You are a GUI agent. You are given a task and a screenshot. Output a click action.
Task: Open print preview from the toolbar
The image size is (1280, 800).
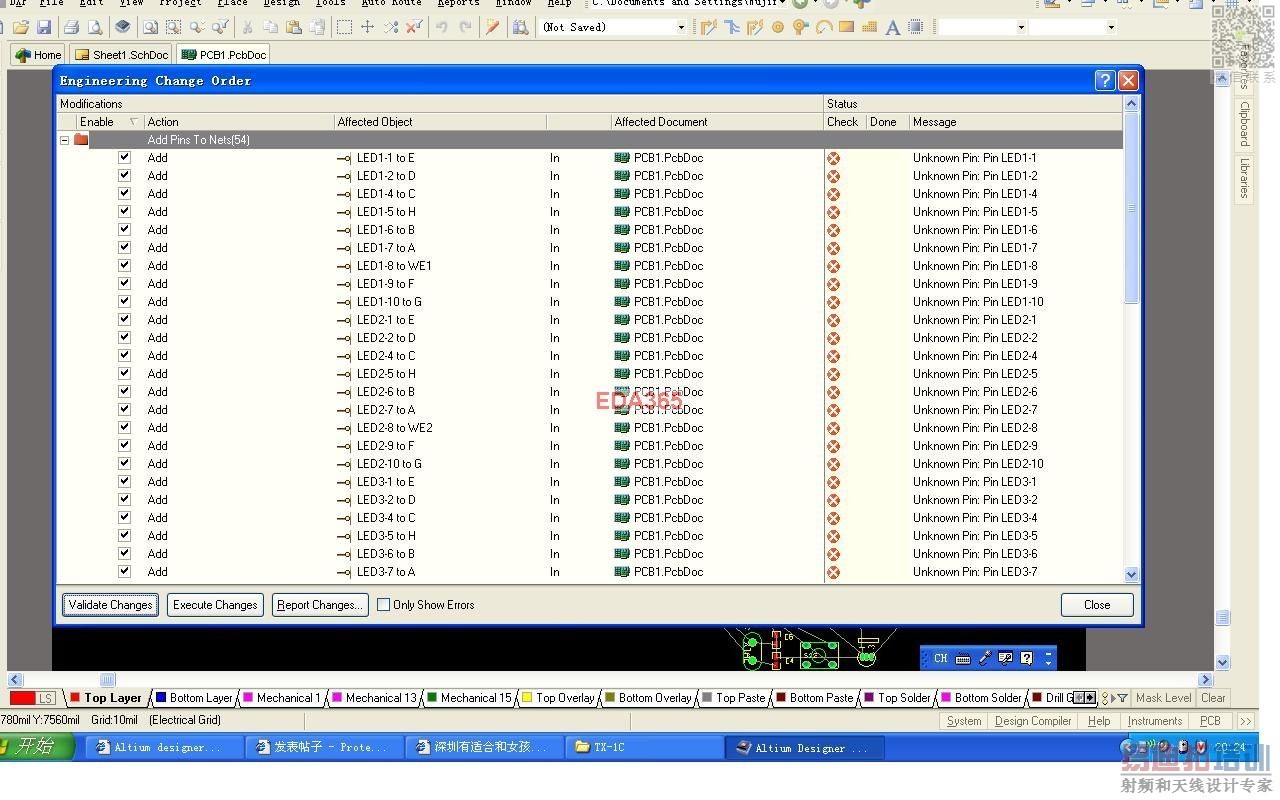95,27
